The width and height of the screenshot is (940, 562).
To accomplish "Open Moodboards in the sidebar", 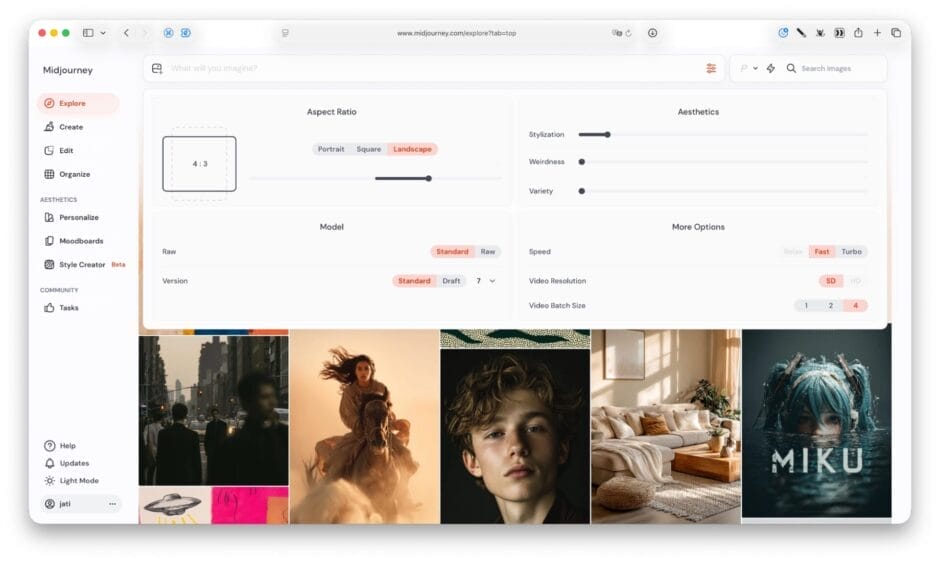I will (x=74, y=241).
